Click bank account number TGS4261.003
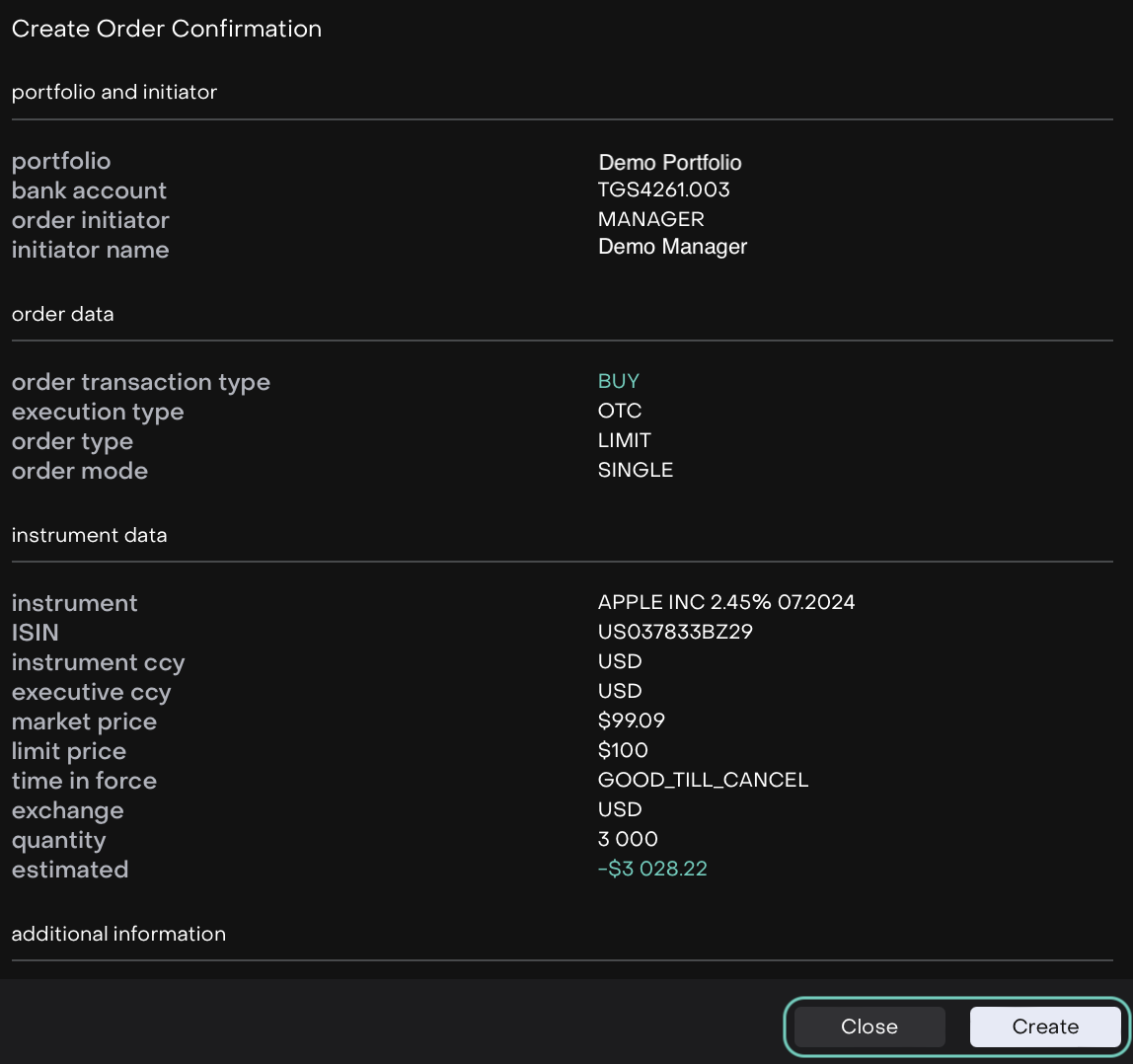Screen dimensions: 1133x1064 [663, 190]
